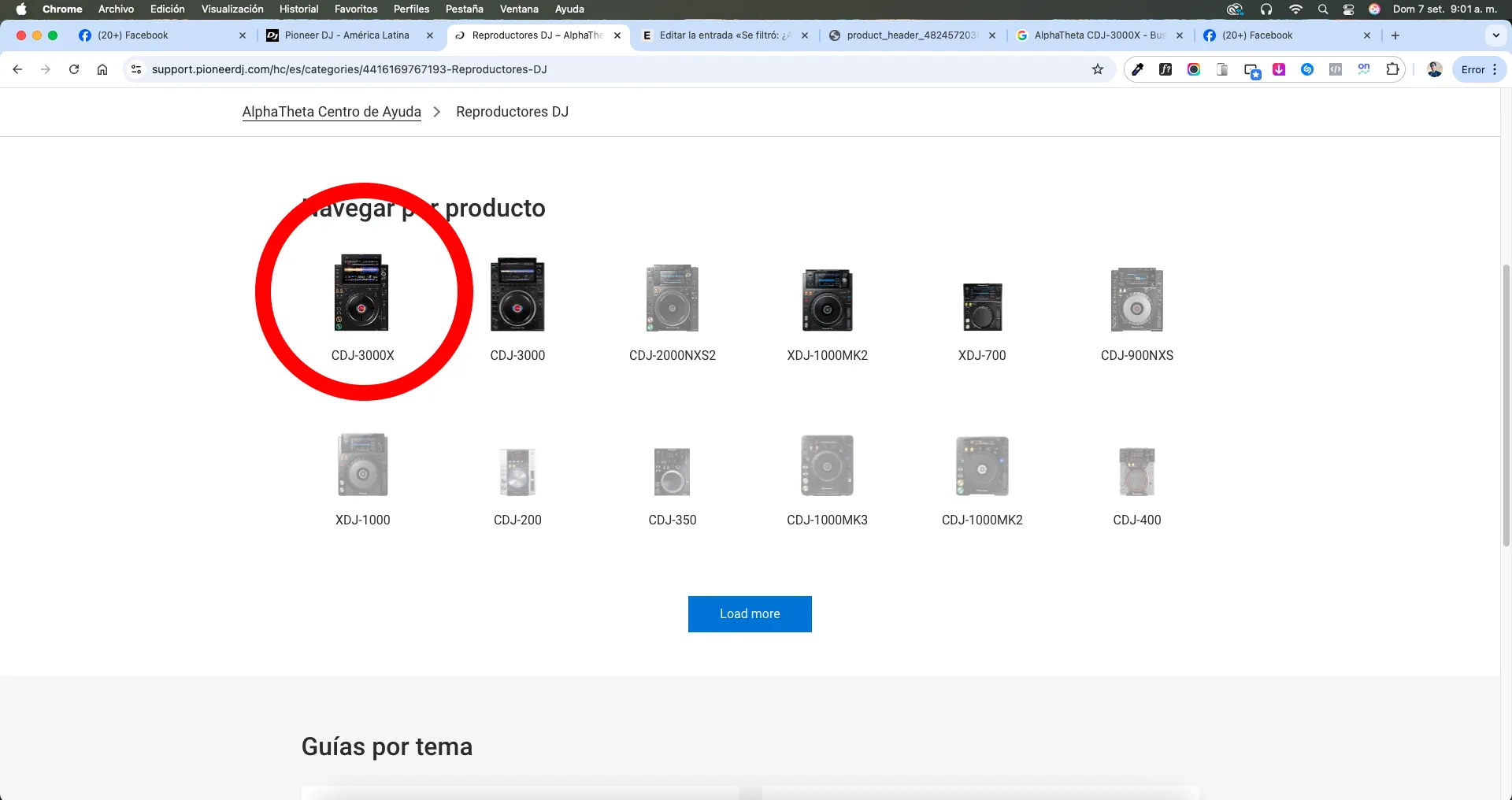Open the CDJ-3000X product thumbnail

pos(362,293)
